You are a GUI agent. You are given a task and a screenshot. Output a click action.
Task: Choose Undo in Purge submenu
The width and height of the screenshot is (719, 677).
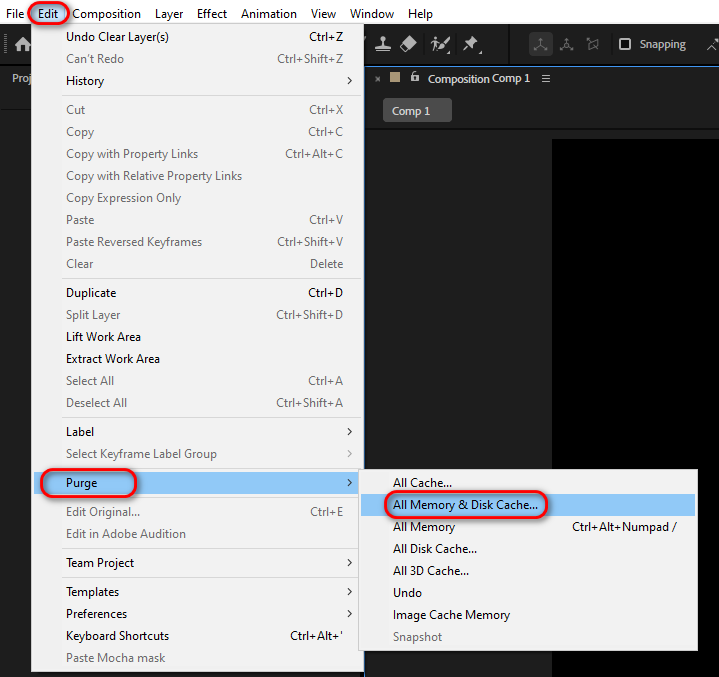[x=528, y=593]
